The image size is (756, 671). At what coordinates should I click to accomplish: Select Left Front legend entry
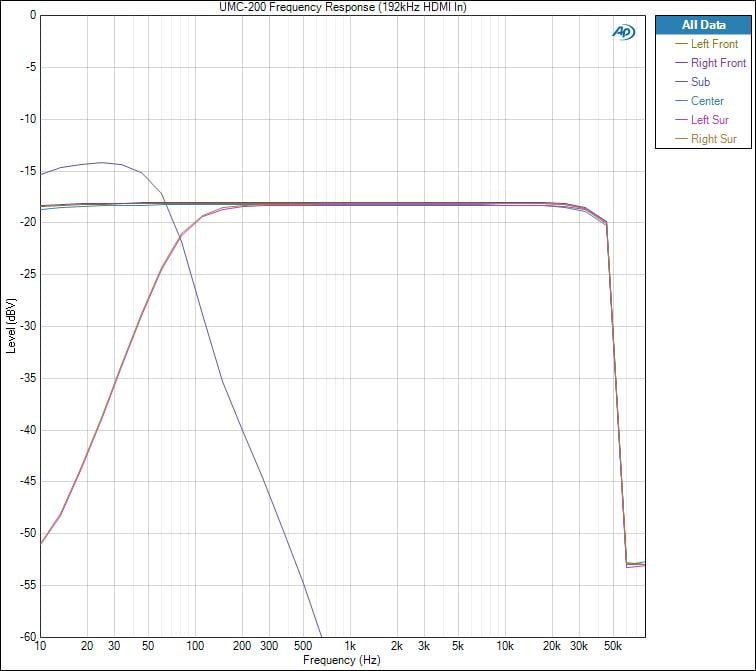[x=714, y=44]
